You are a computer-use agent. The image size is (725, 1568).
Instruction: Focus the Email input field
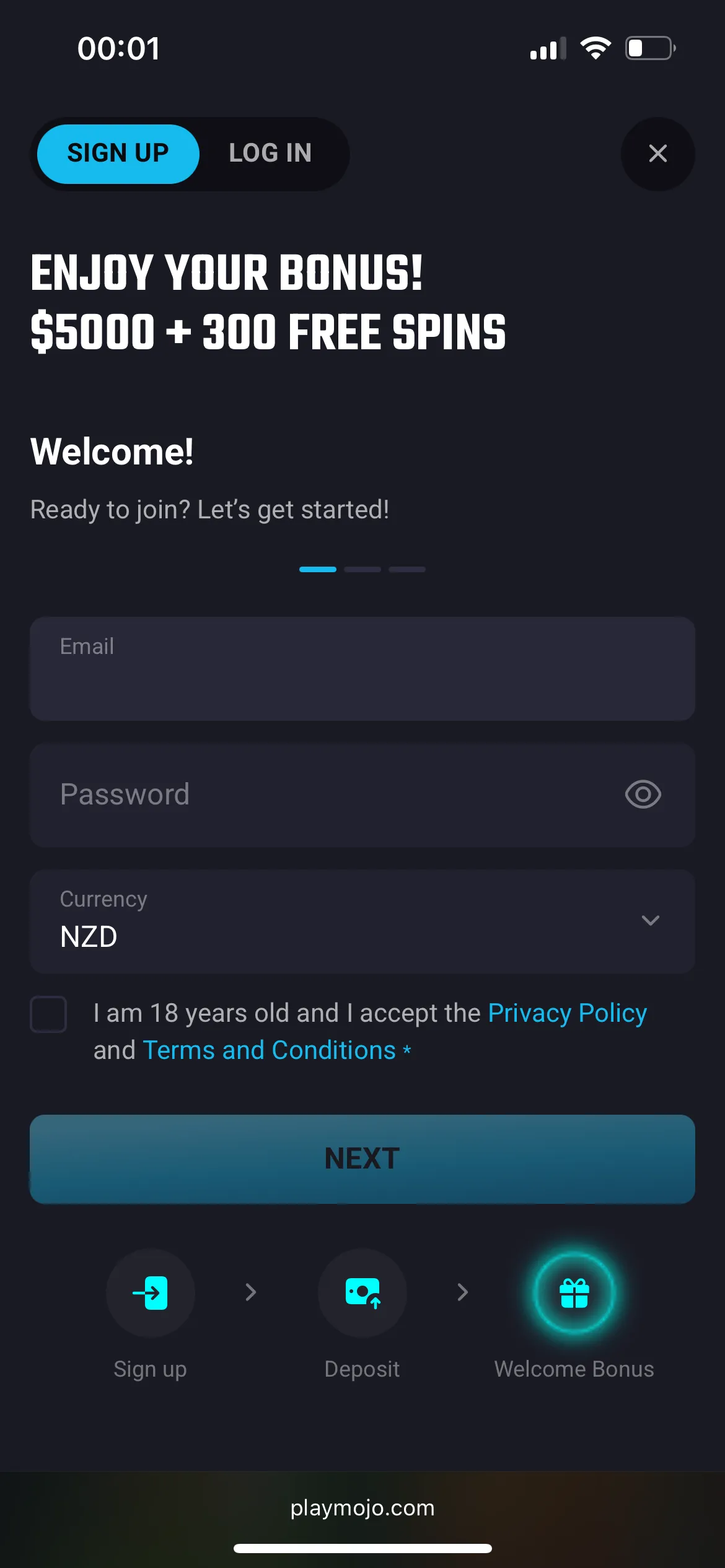click(x=362, y=669)
